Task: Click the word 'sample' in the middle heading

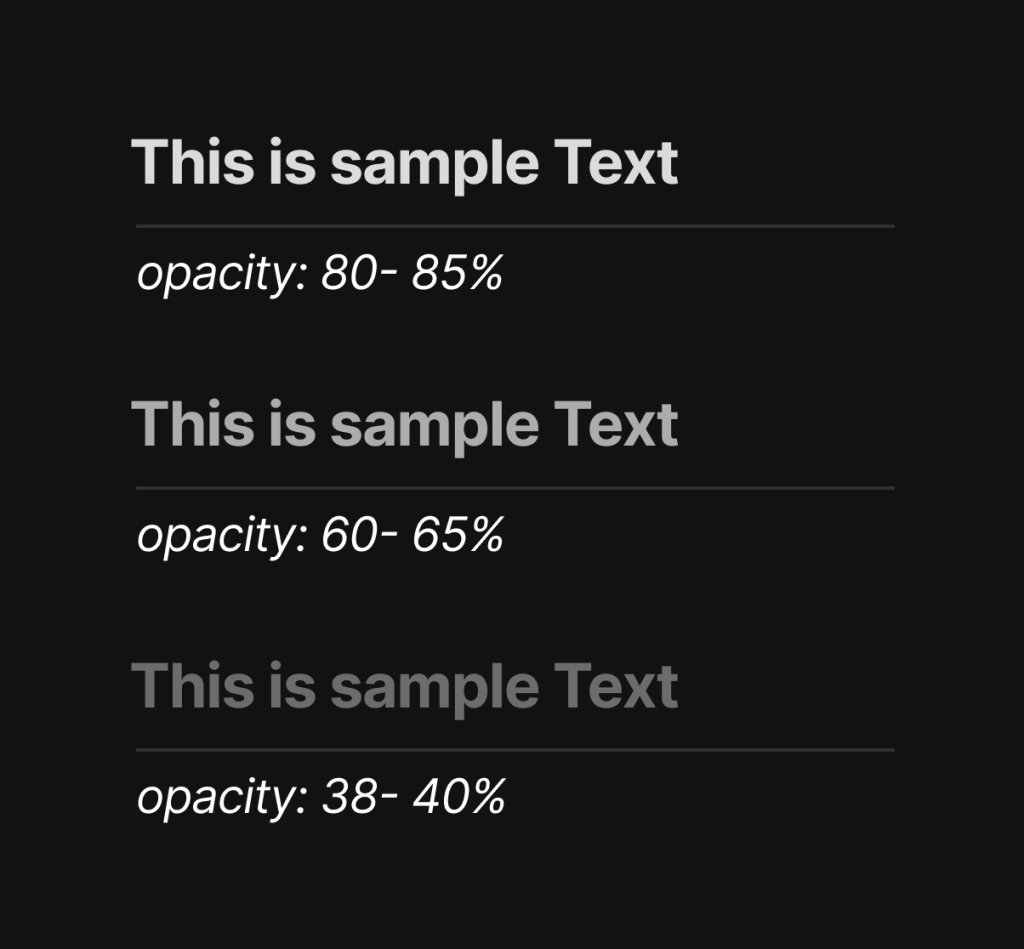Action: click(434, 428)
